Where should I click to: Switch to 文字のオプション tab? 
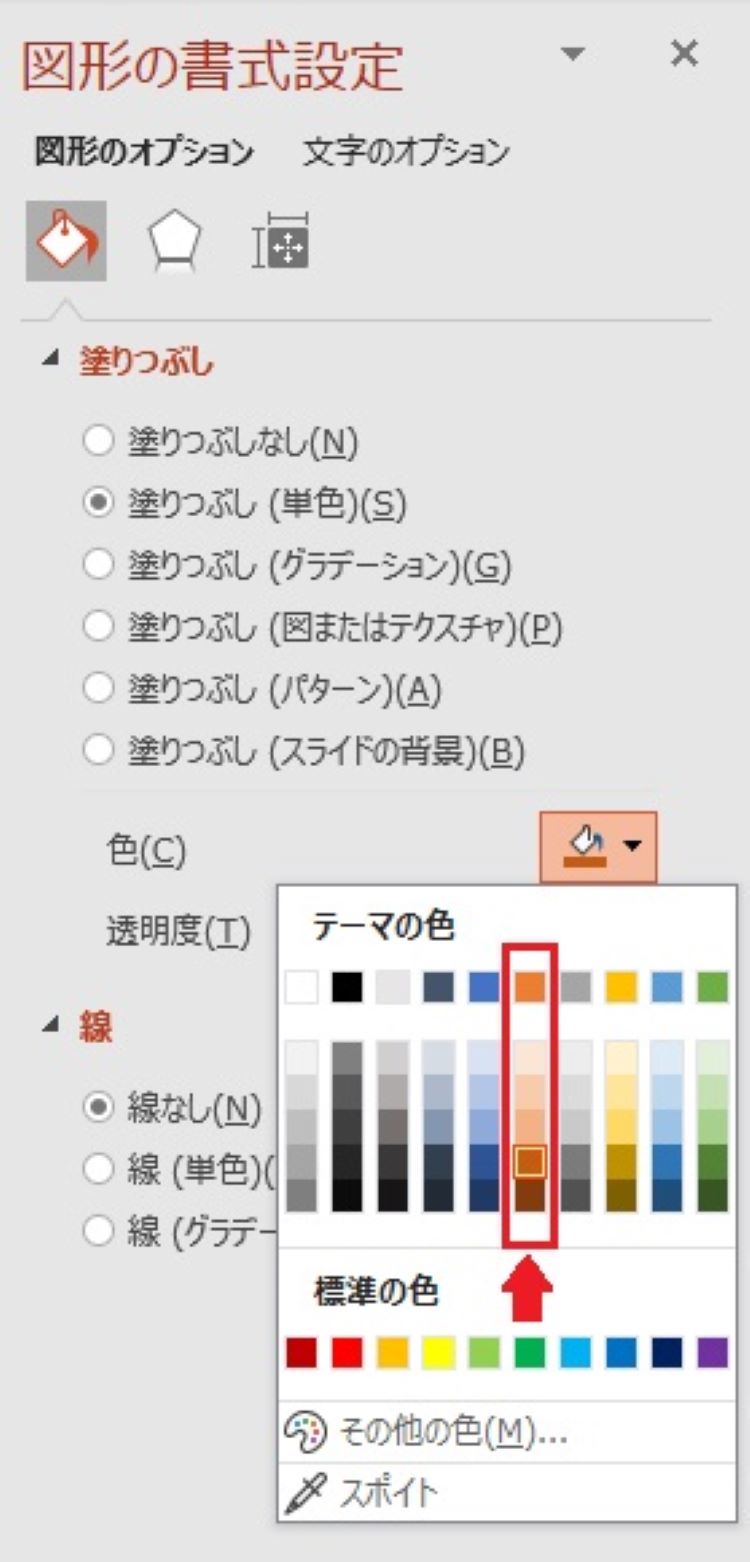(x=406, y=153)
